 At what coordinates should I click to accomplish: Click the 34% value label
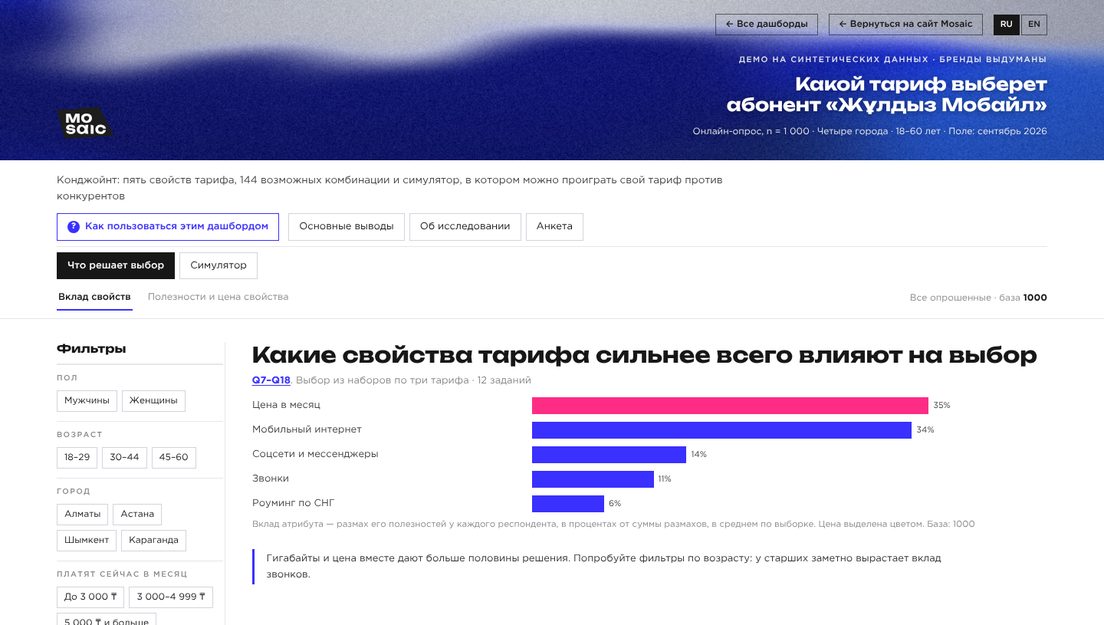point(925,430)
